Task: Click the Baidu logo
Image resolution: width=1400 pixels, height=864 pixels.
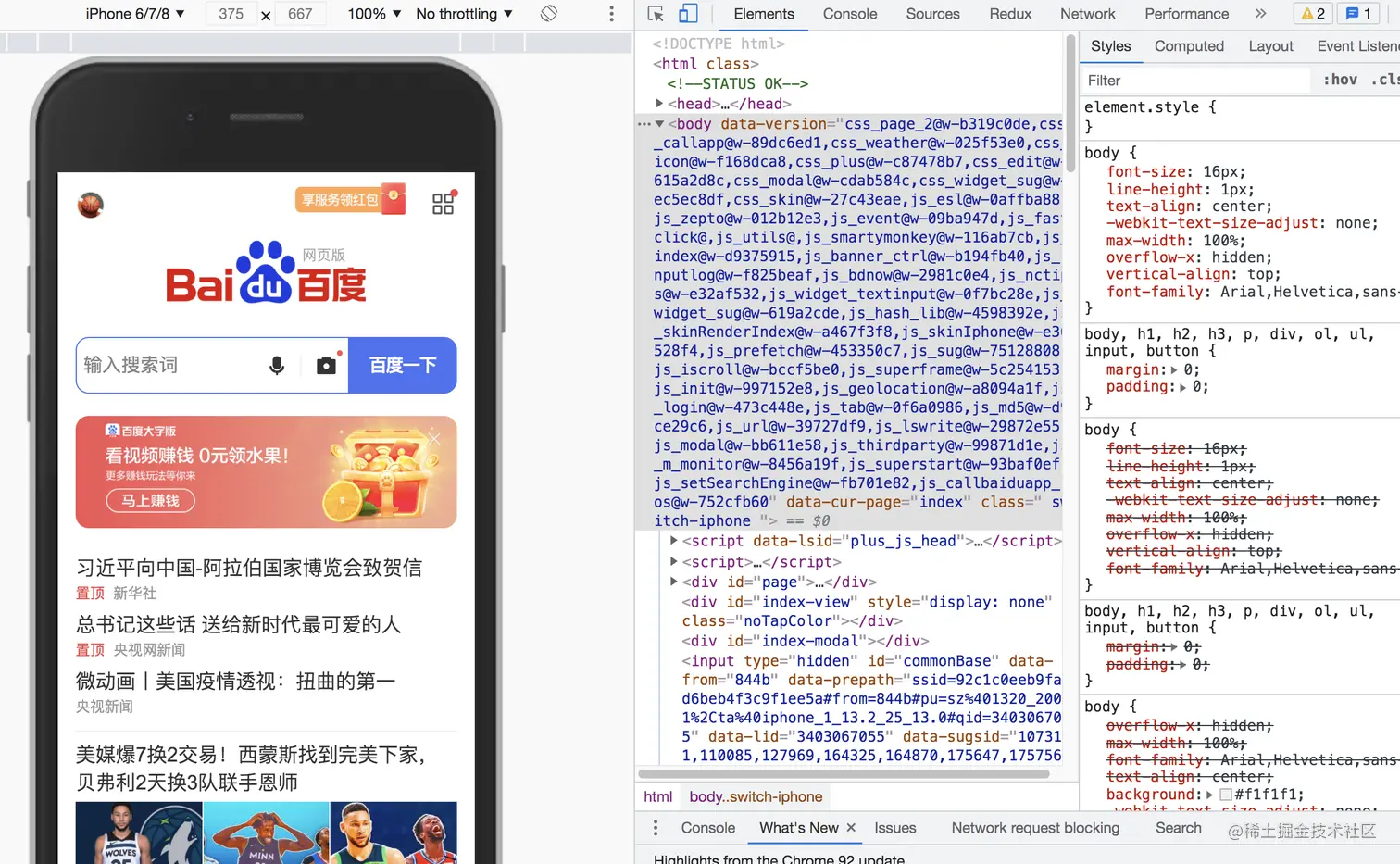Action: coord(267,272)
